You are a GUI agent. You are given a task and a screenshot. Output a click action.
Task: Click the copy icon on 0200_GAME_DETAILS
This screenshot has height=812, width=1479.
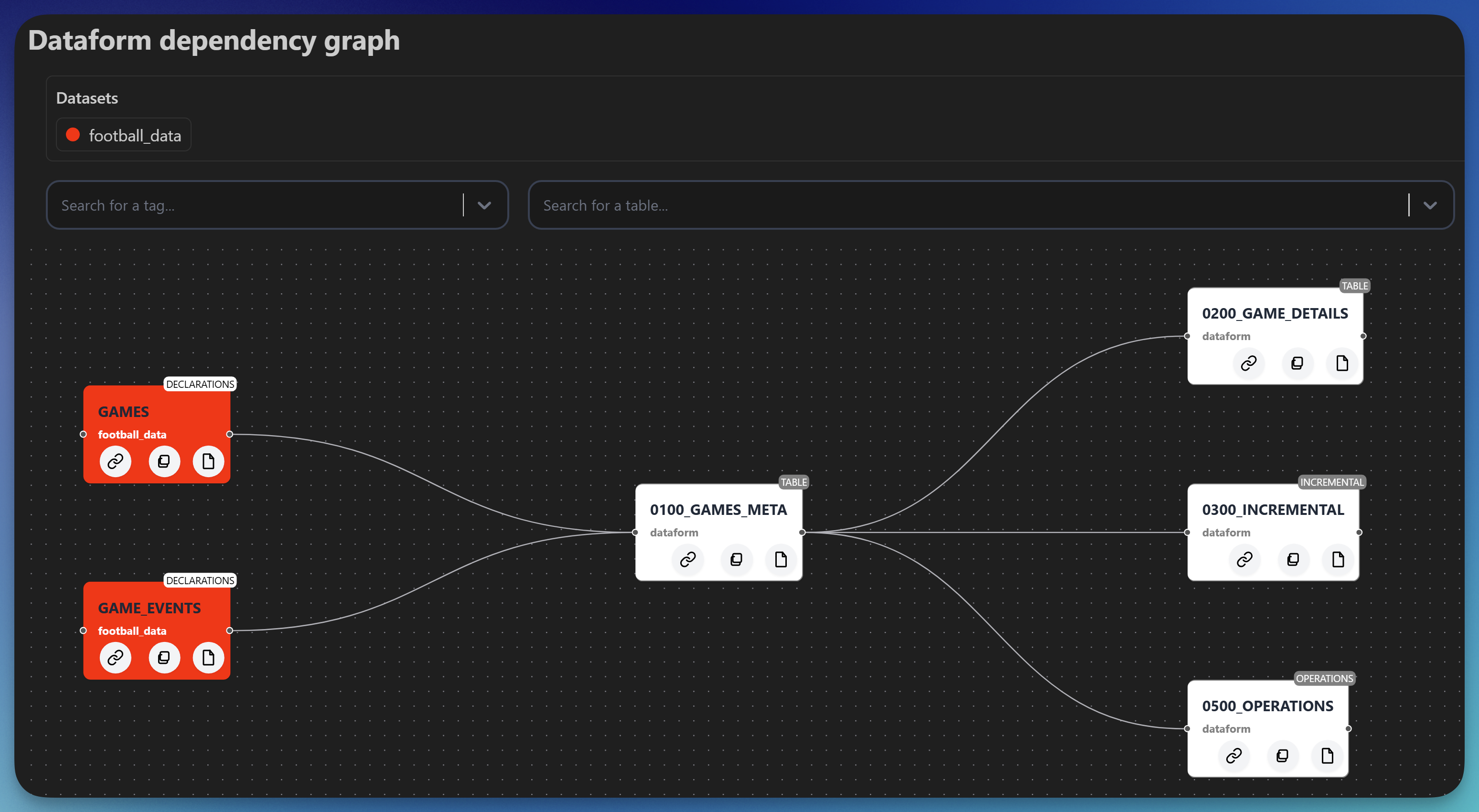coord(1297,363)
